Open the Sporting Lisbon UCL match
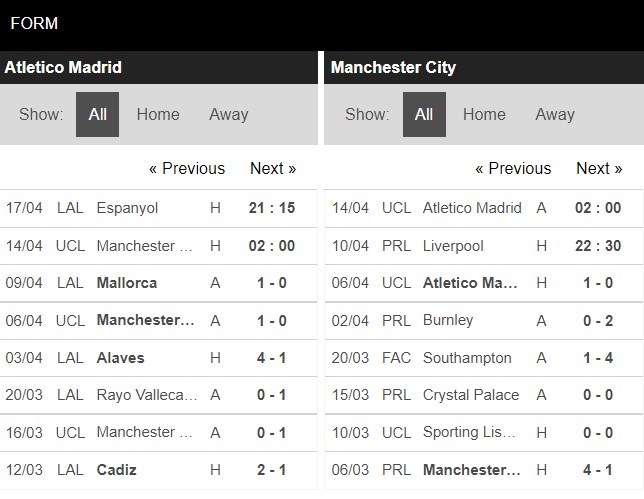 pos(484,432)
